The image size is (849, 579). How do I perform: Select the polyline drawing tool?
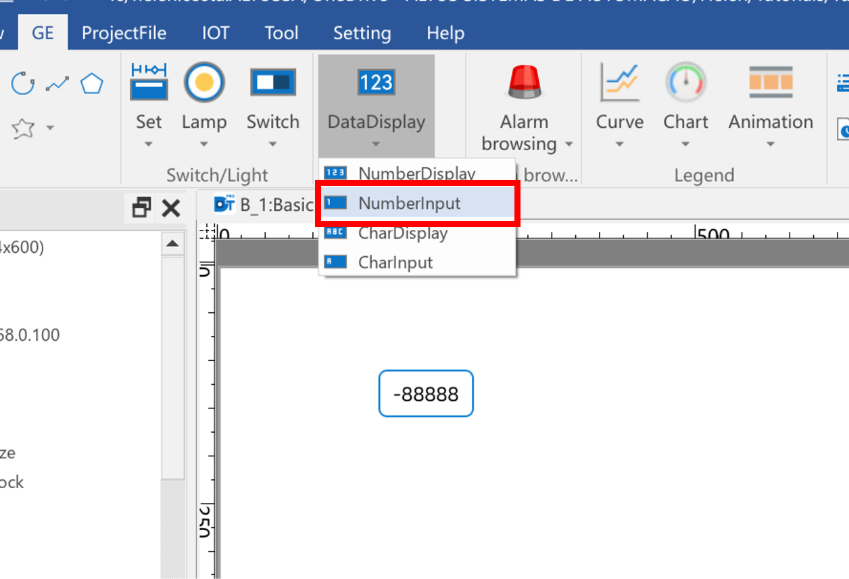(57, 83)
